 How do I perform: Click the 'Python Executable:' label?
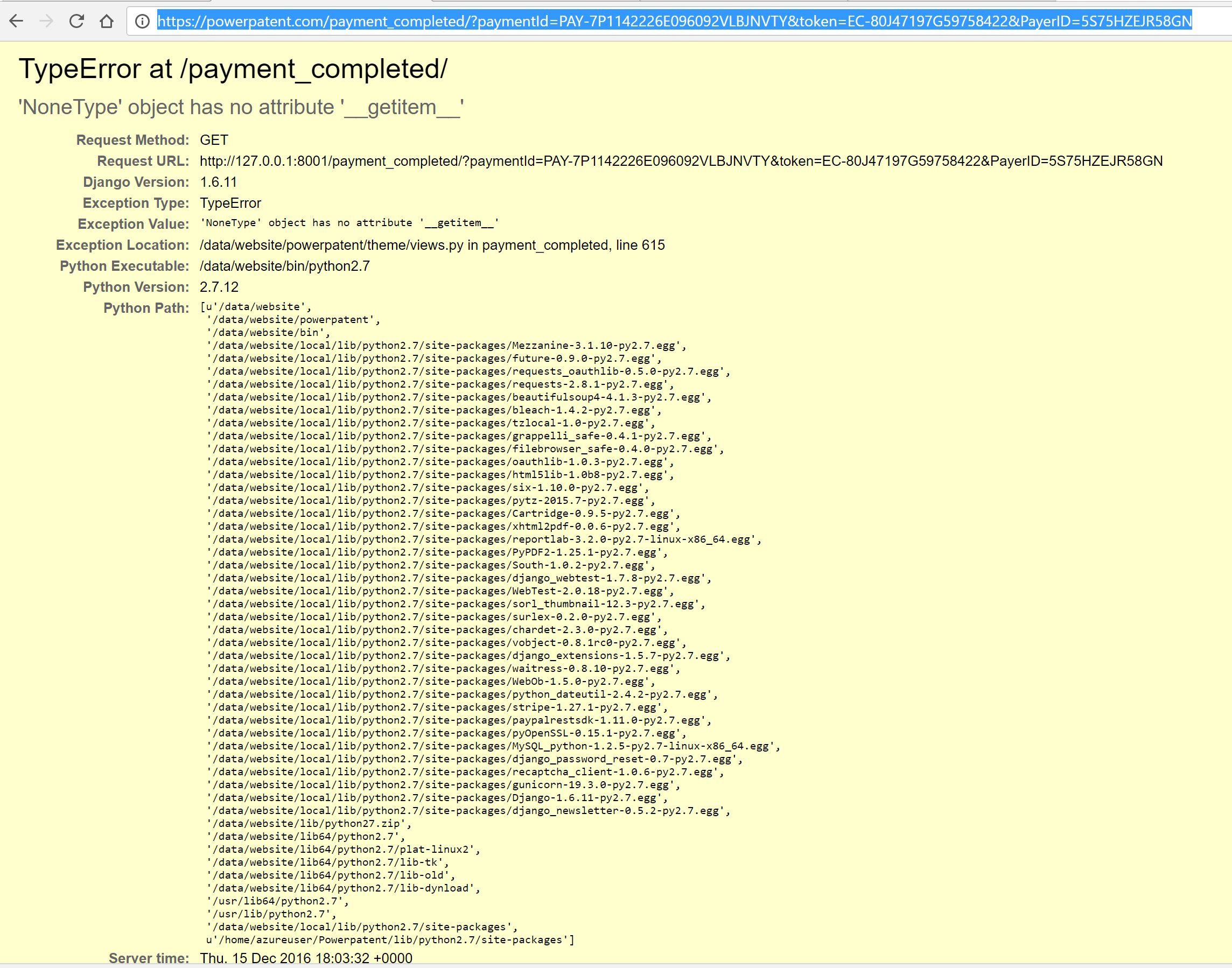(125, 266)
